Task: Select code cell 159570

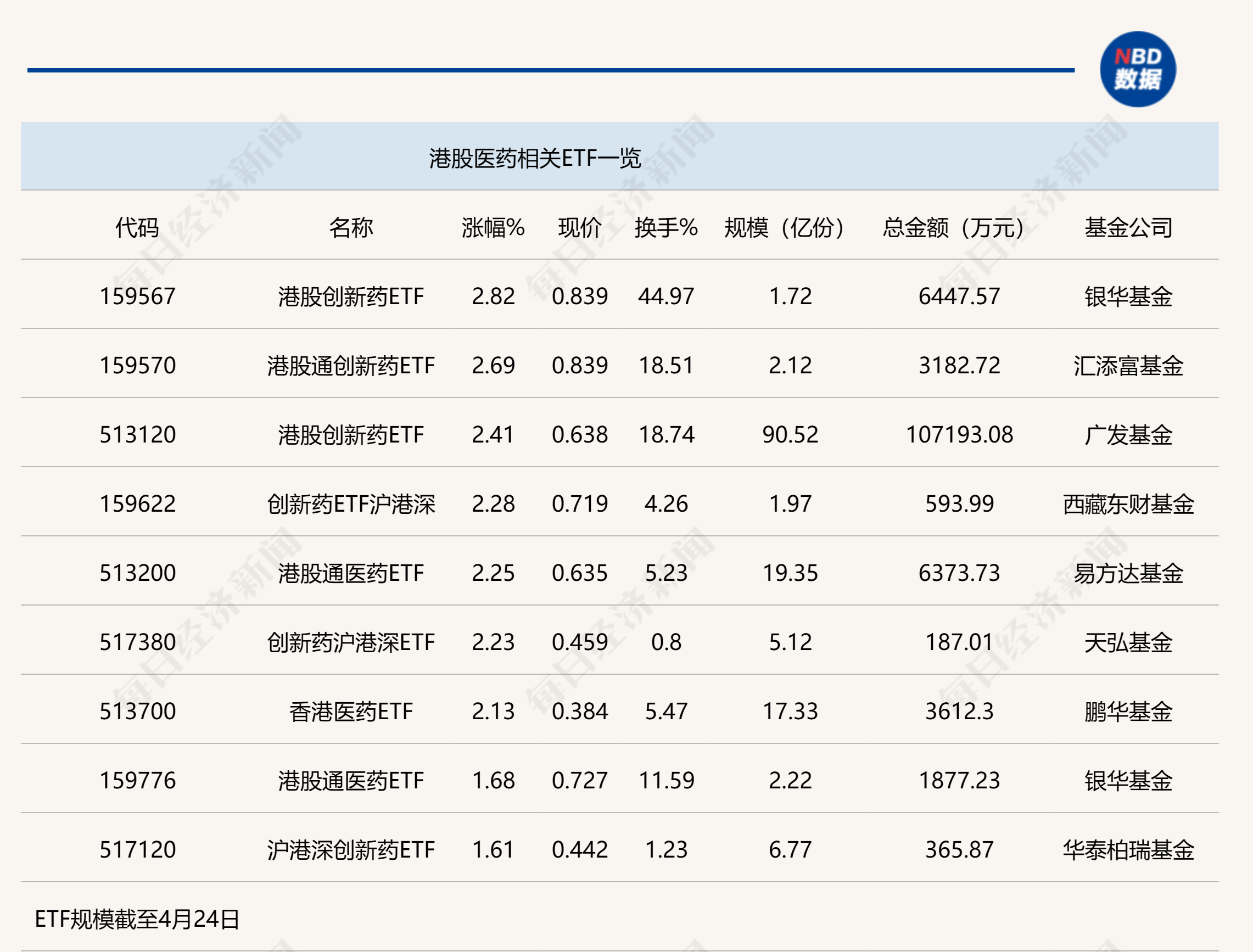Action: coord(138,366)
